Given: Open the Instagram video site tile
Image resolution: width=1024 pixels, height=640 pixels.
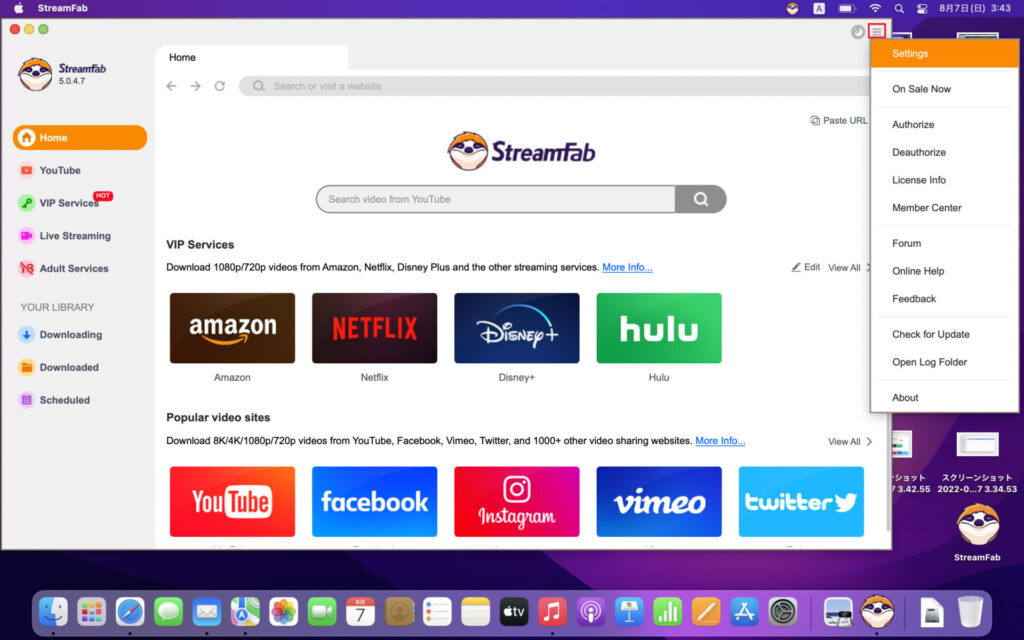Looking at the screenshot, I should pos(517,502).
